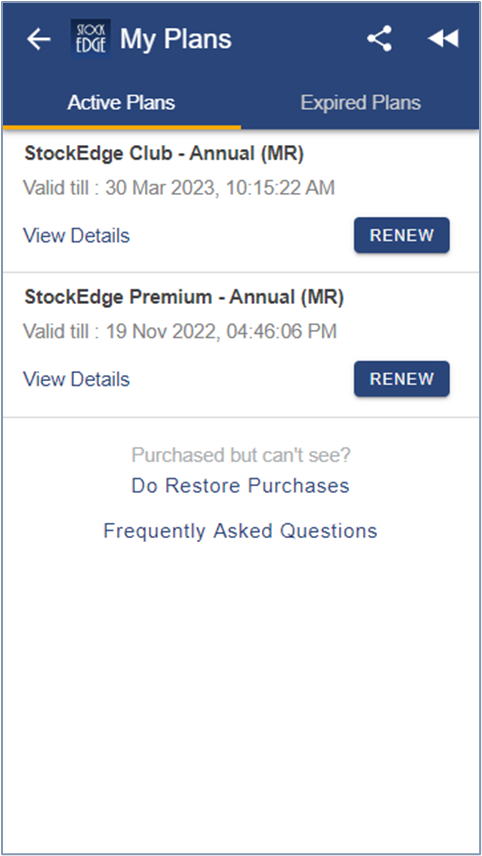
Task: Go back using the left arrow icon
Action: pyautogui.click(x=38, y=39)
